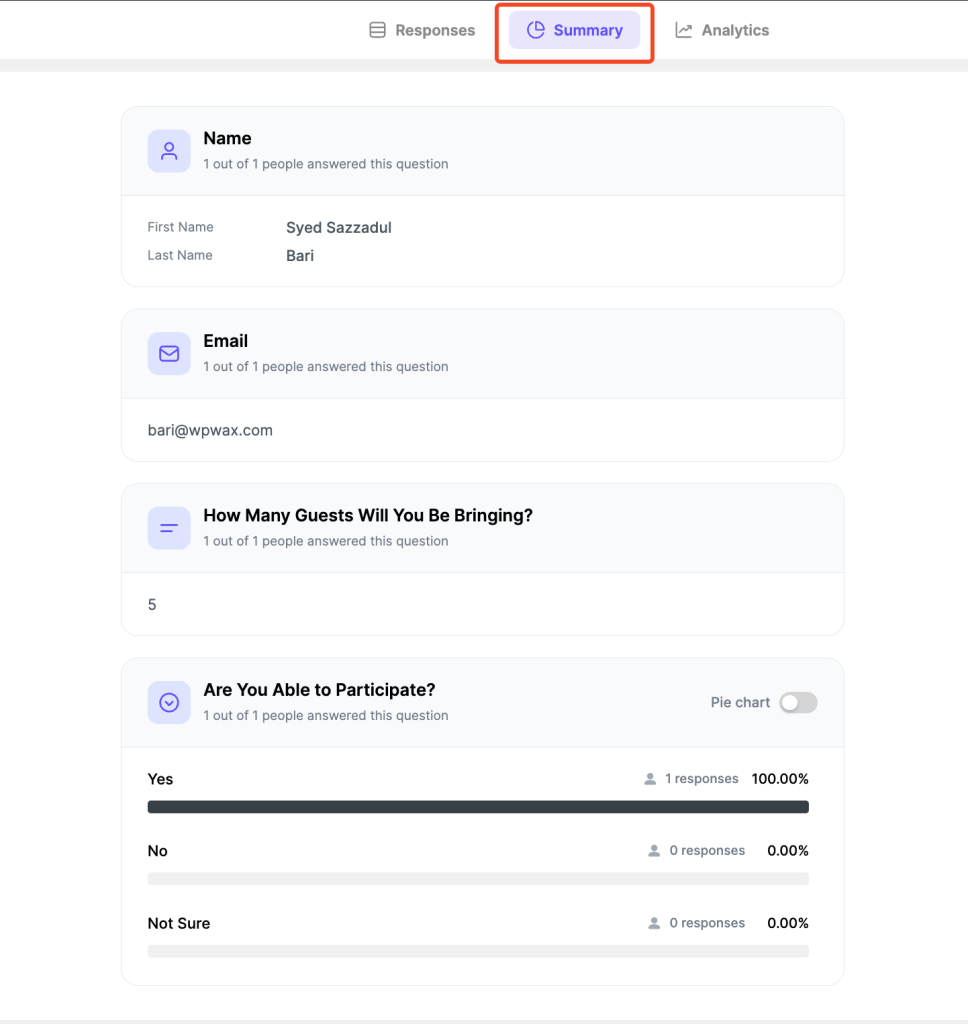This screenshot has height=1024, width=968.
Task: Click the Analytics line chart icon
Action: (x=683, y=30)
